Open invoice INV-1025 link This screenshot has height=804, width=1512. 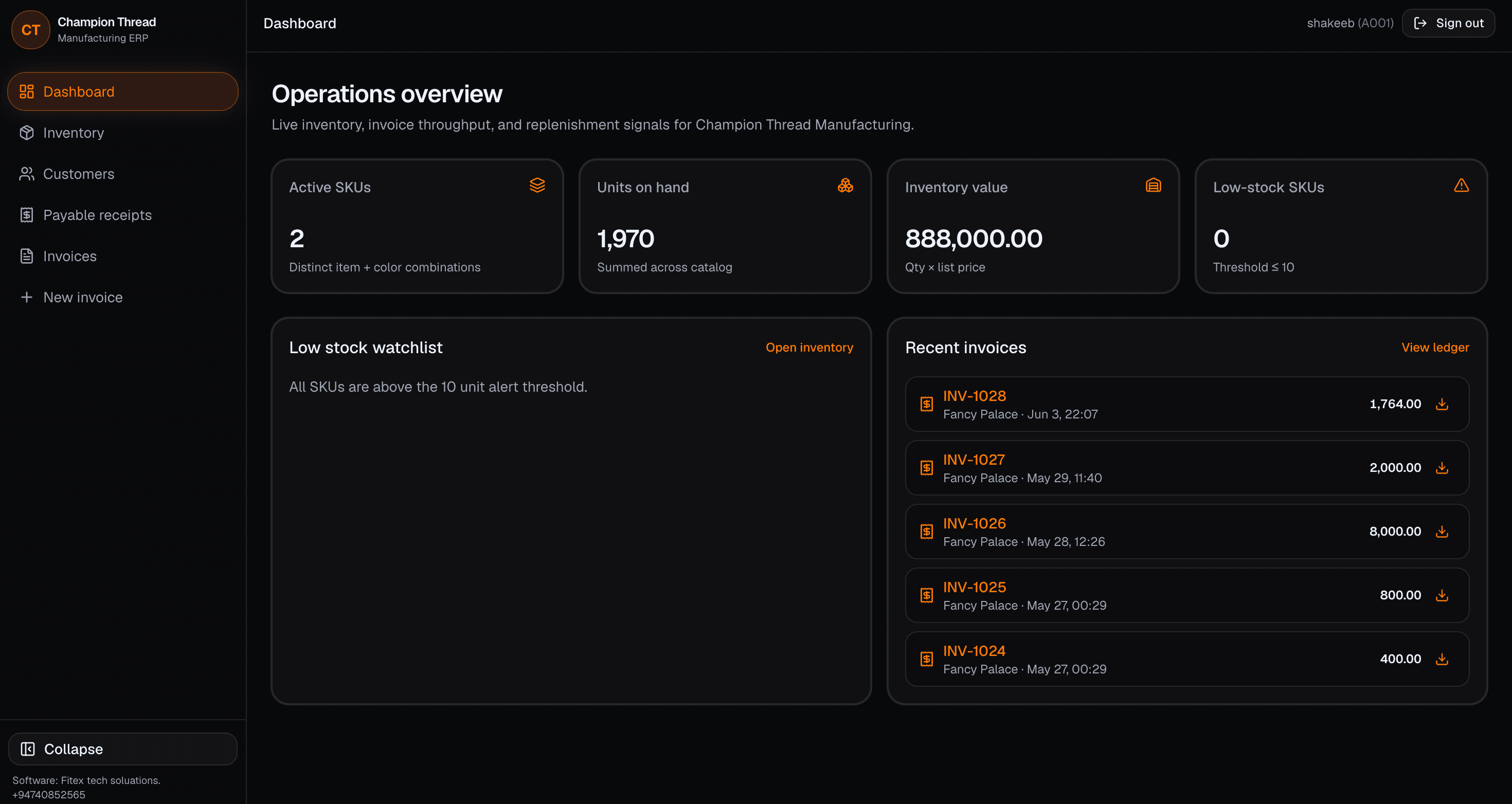click(975, 587)
